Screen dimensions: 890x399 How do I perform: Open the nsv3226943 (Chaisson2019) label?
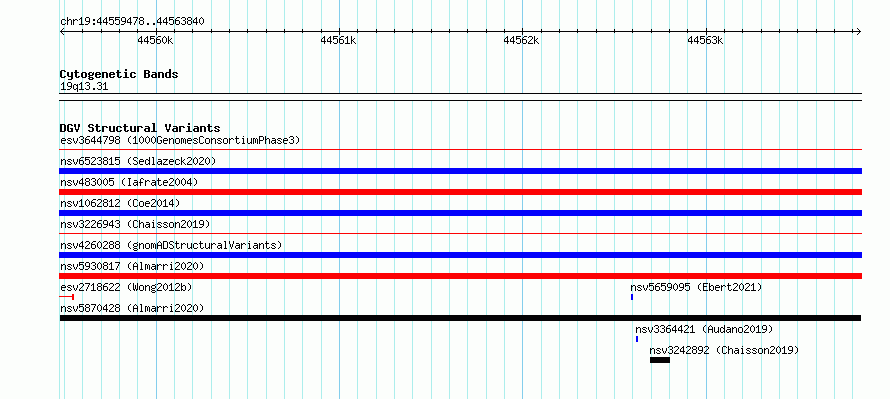point(135,224)
